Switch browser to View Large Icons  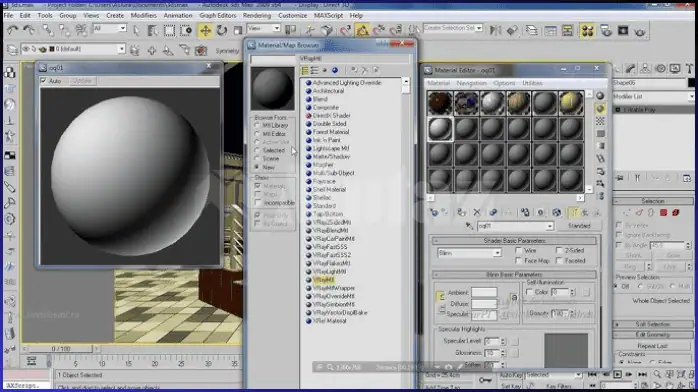(x=335, y=70)
